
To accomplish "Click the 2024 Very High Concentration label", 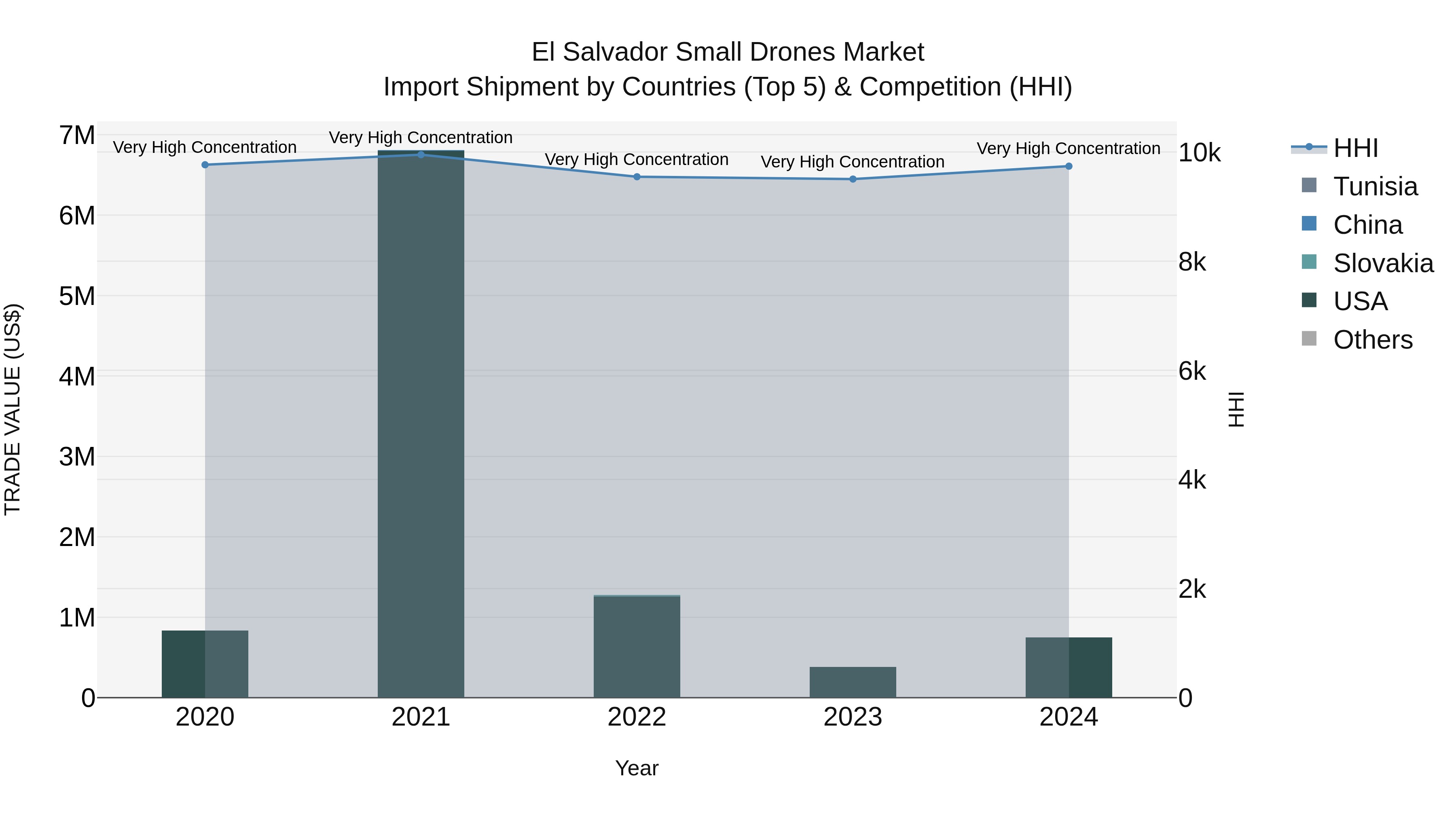I will [1069, 149].
